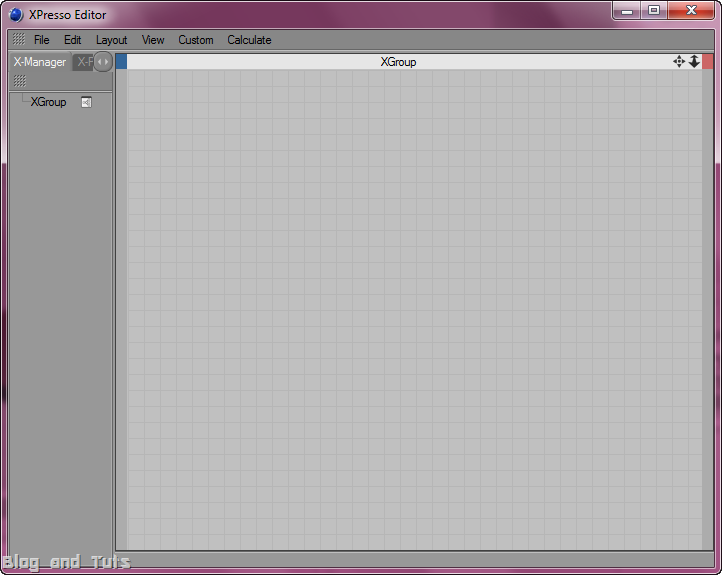The height and width of the screenshot is (575, 722).
Task: Click the move/pan icon in XGroup header
Action: 679,61
